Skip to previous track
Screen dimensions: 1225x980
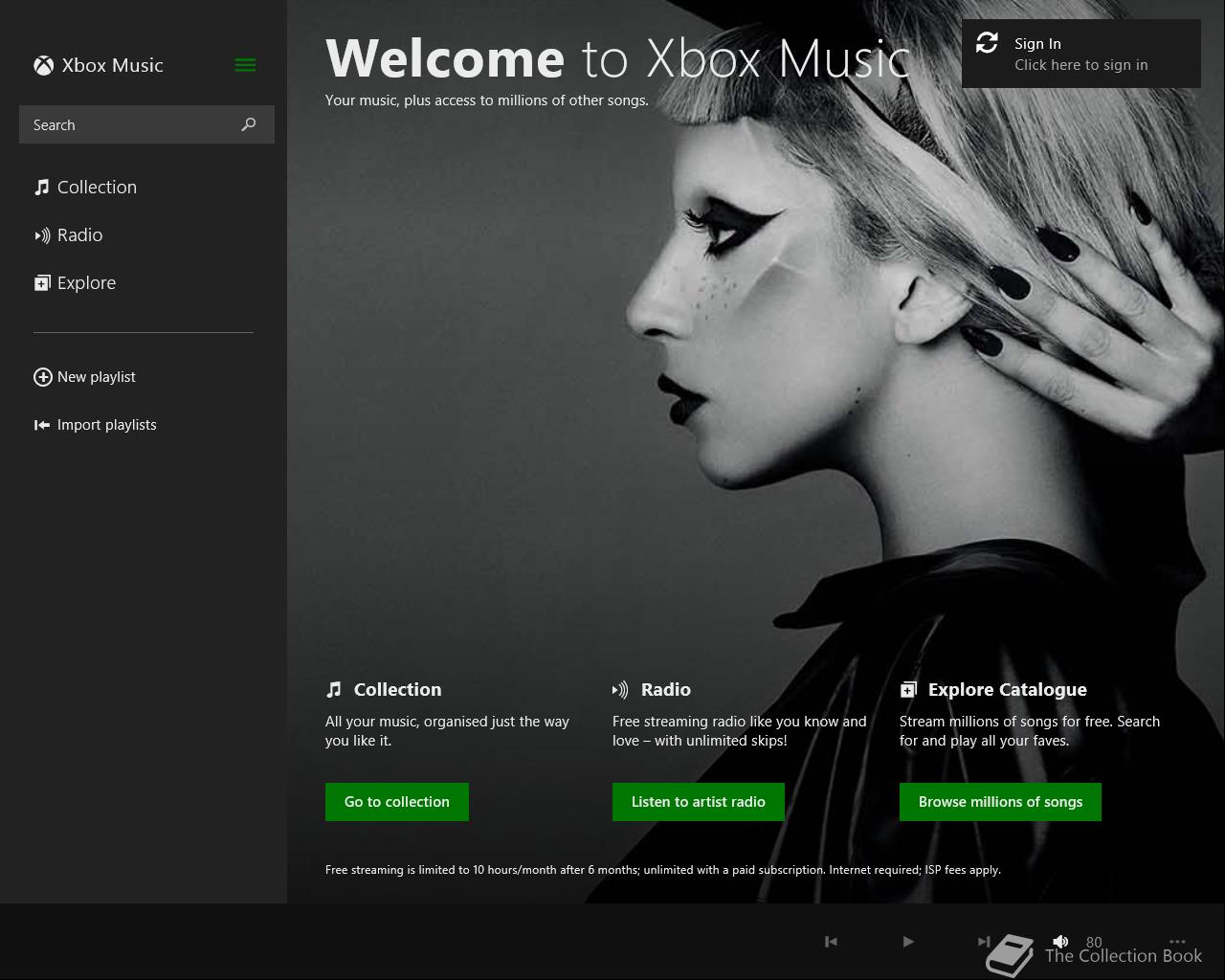[831, 942]
